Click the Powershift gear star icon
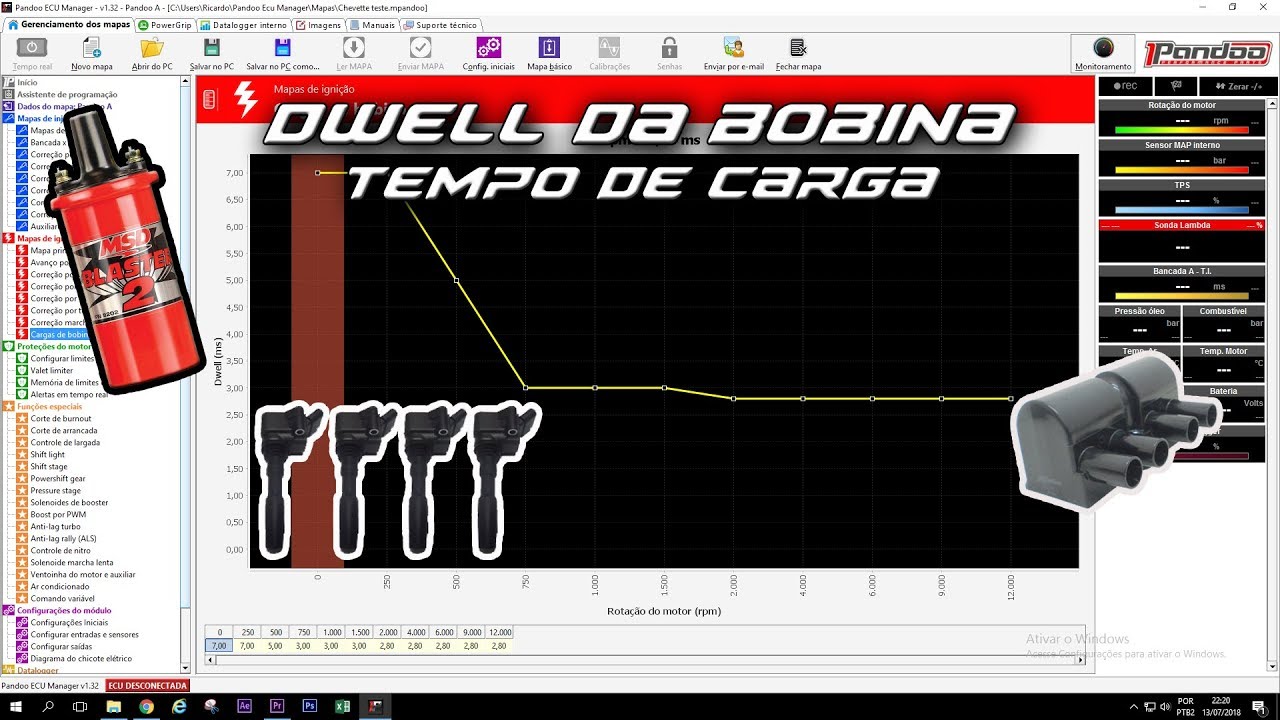This screenshot has height=720, width=1280. point(22,478)
